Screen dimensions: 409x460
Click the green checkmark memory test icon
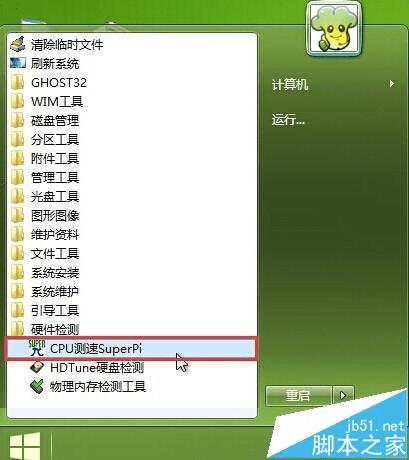pos(37,386)
